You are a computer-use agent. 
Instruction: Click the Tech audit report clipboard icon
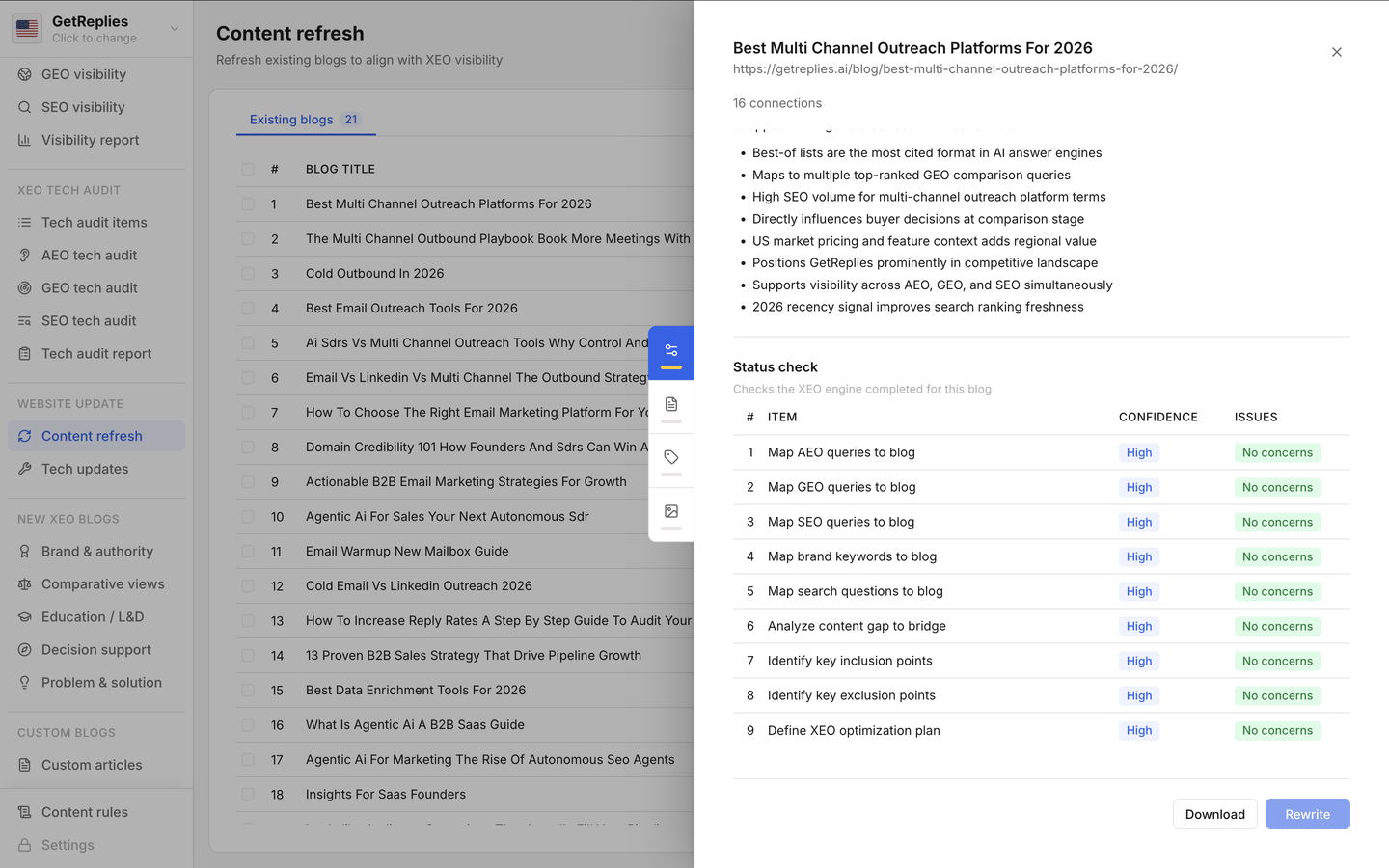pos(25,354)
